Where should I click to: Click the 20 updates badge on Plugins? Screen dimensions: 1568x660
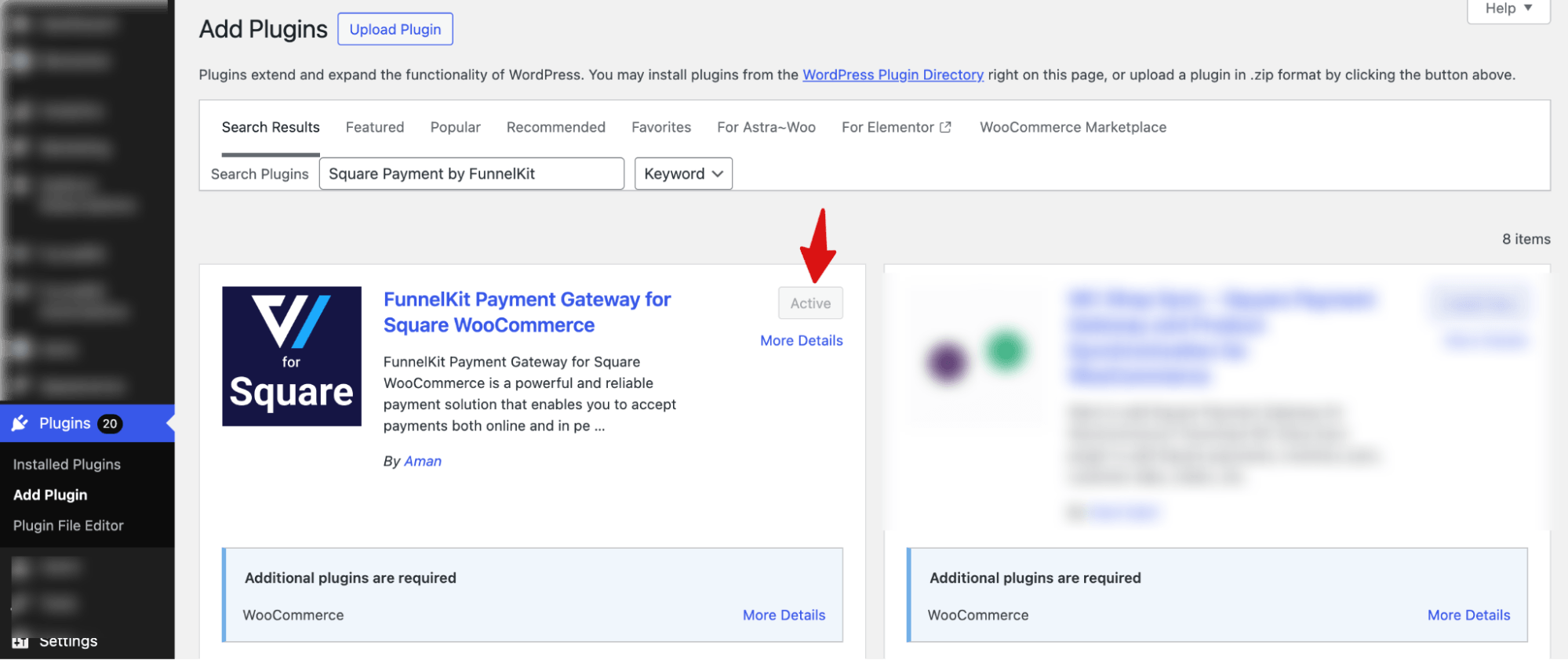pyautogui.click(x=110, y=423)
